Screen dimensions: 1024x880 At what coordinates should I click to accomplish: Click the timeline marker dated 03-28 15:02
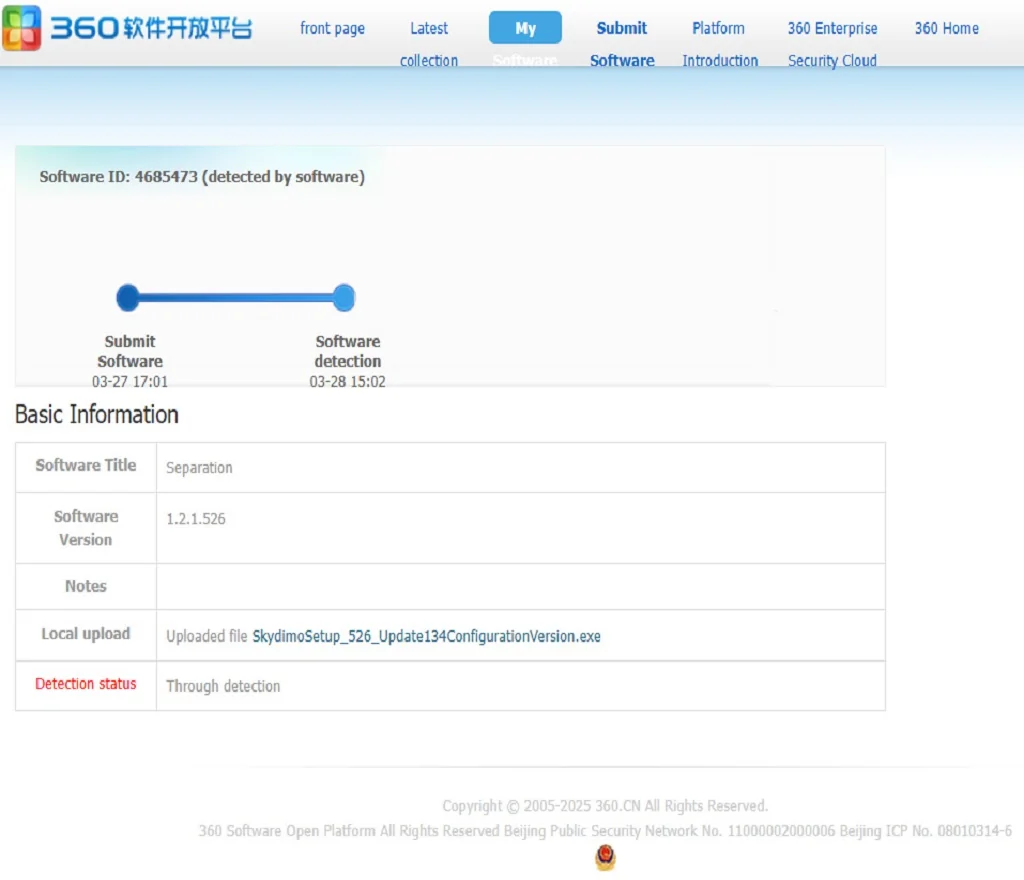click(x=348, y=381)
